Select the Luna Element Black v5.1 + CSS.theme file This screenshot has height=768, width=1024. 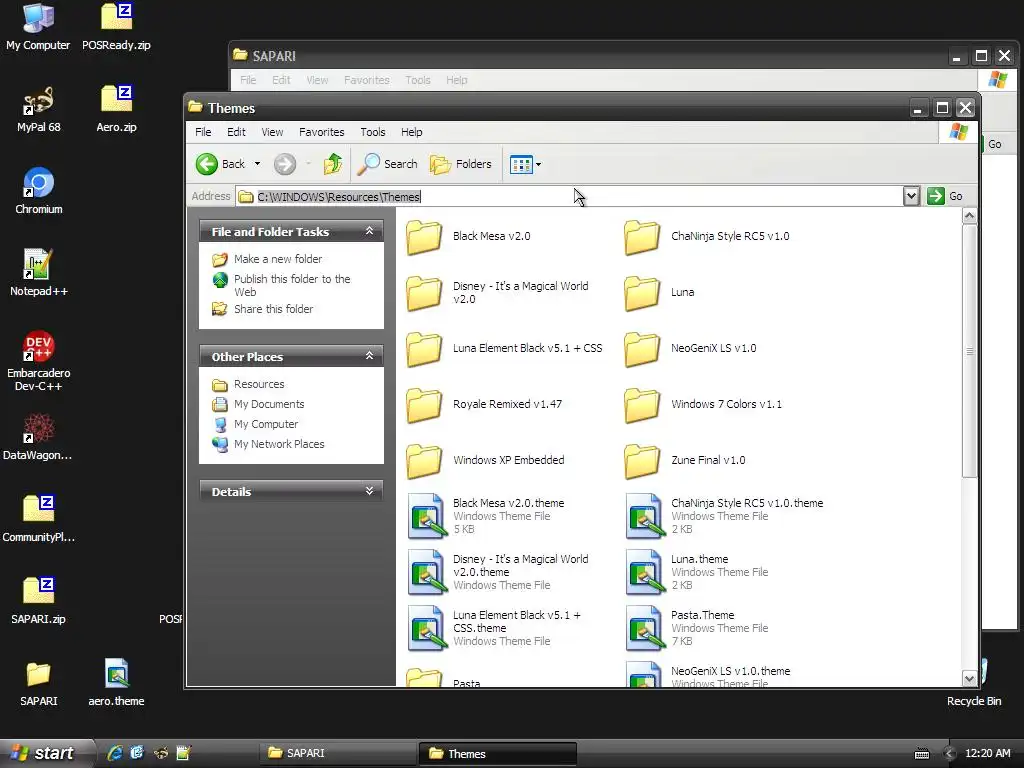coord(494,628)
